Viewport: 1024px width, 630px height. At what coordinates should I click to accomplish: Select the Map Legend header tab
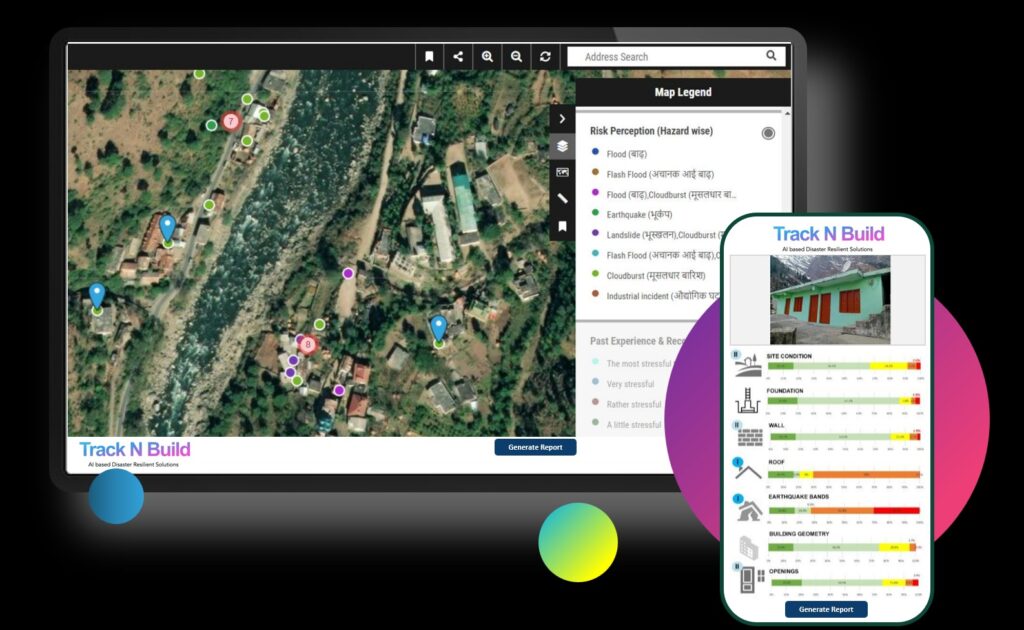683,92
